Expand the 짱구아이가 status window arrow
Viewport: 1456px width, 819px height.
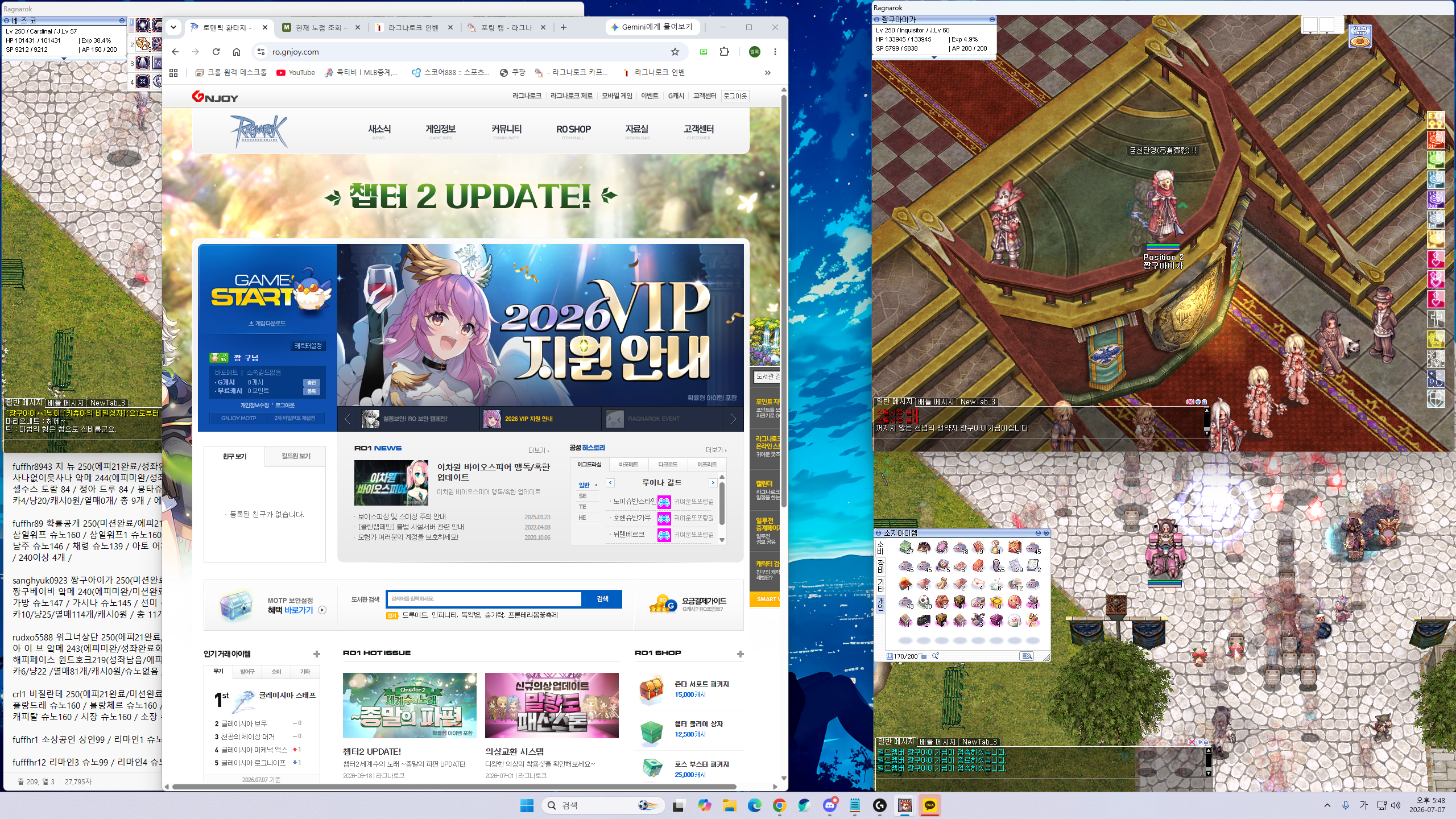point(934,57)
